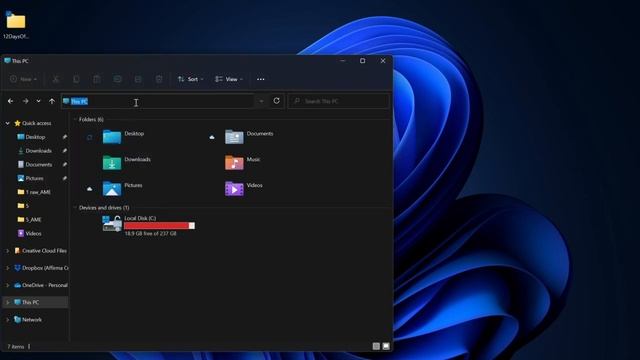Collapse the Folders (6) group

coord(75,119)
